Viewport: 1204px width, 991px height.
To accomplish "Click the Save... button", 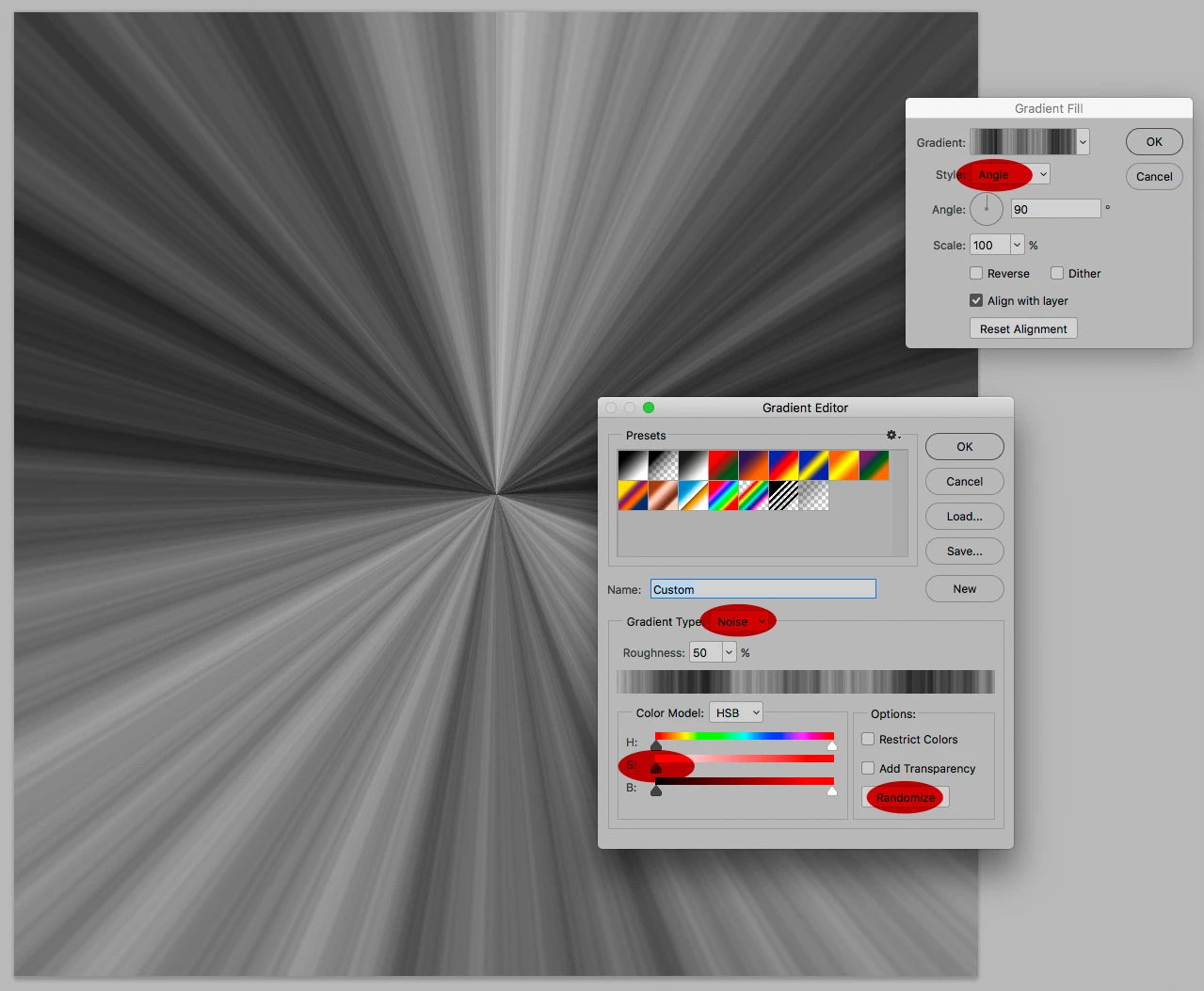I will pos(965,551).
